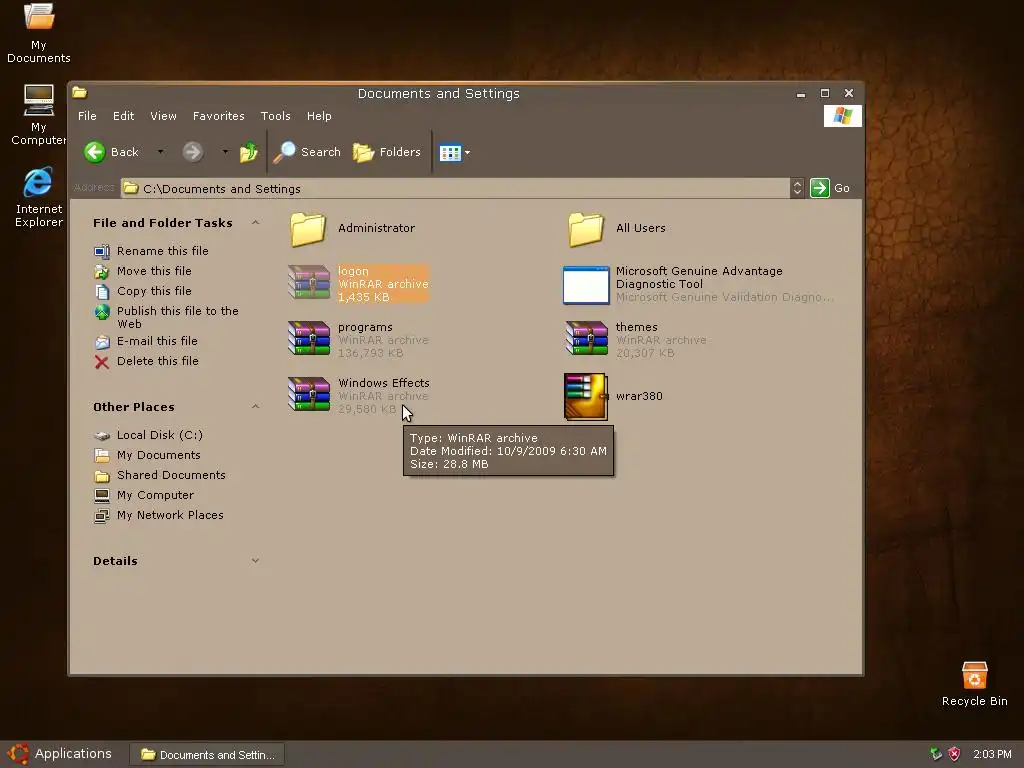Click Documents and Settings taskbar button
This screenshot has width=1024, height=768.
[x=207, y=754]
